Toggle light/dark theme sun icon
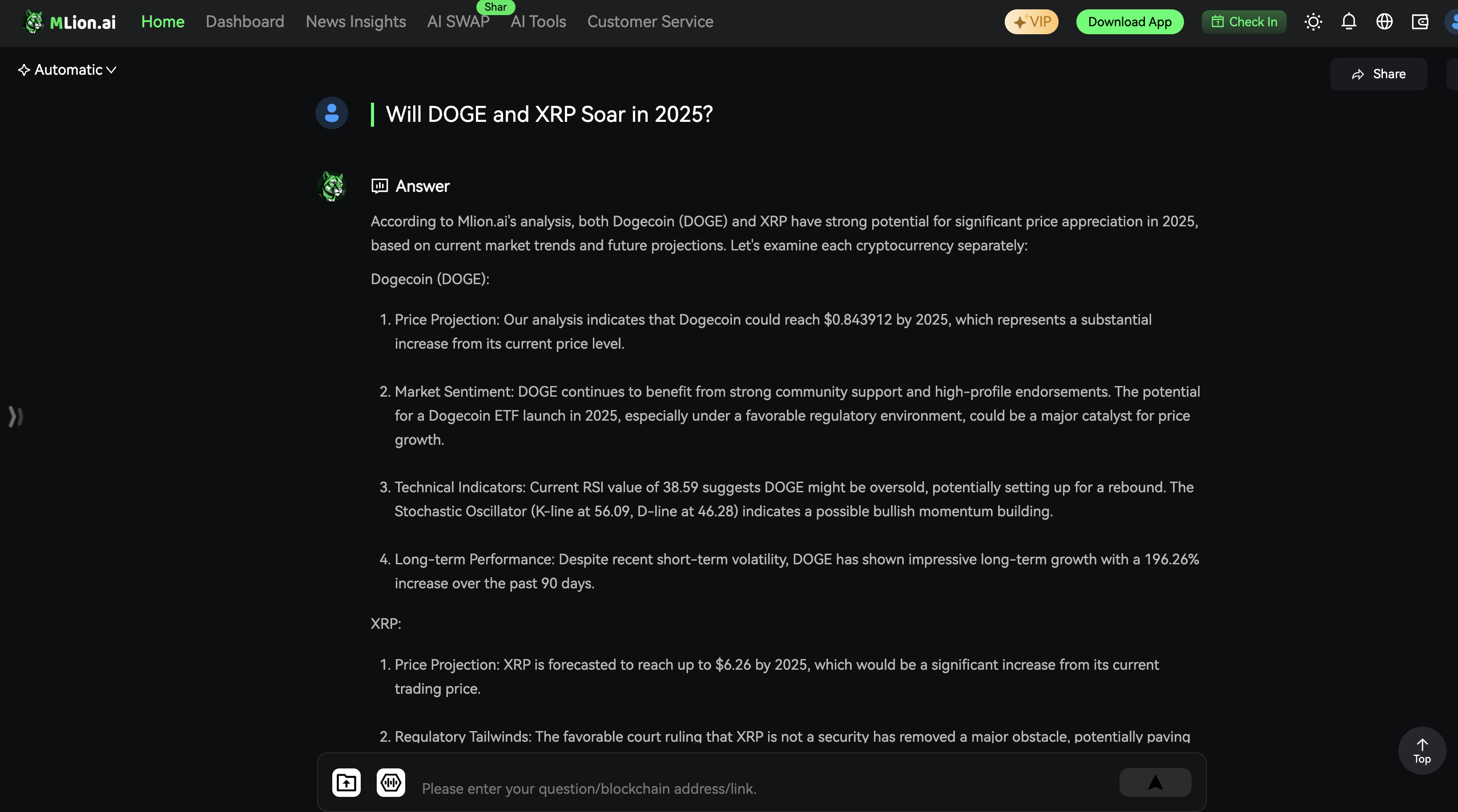The height and width of the screenshot is (812, 1458). pos(1313,21)
